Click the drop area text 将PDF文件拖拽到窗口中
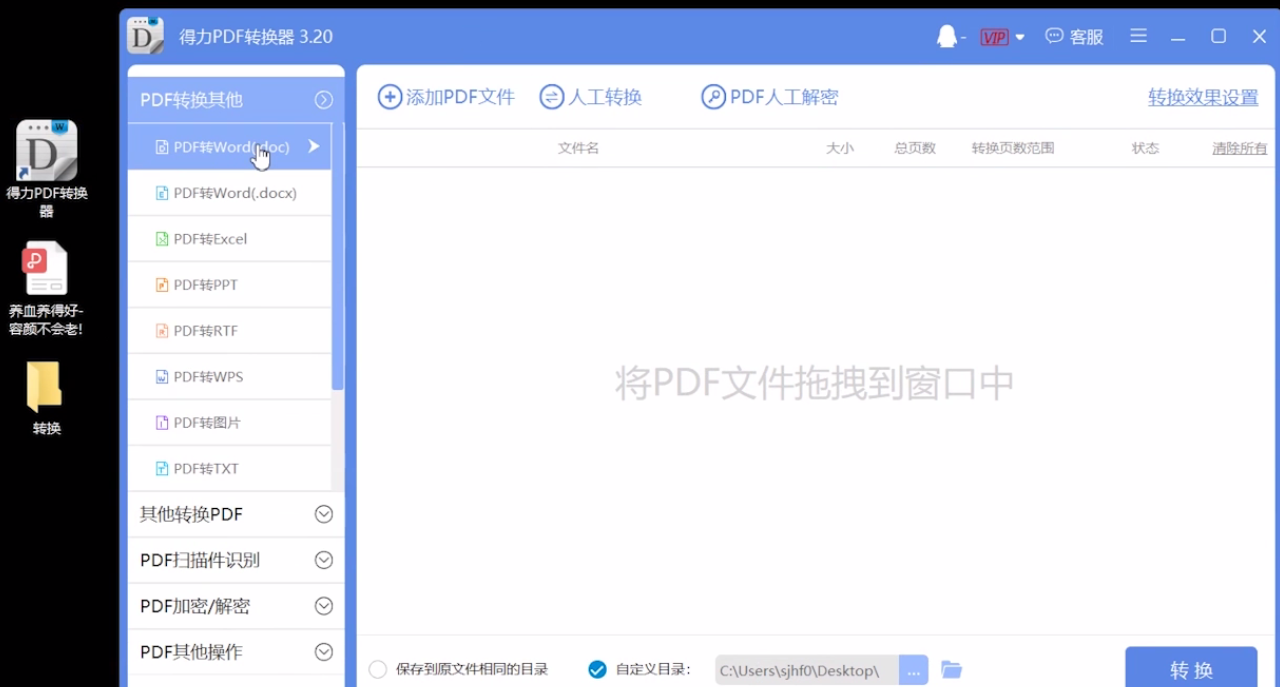The height and width of the screenshot is (687, 1280). tap(814, 383)
